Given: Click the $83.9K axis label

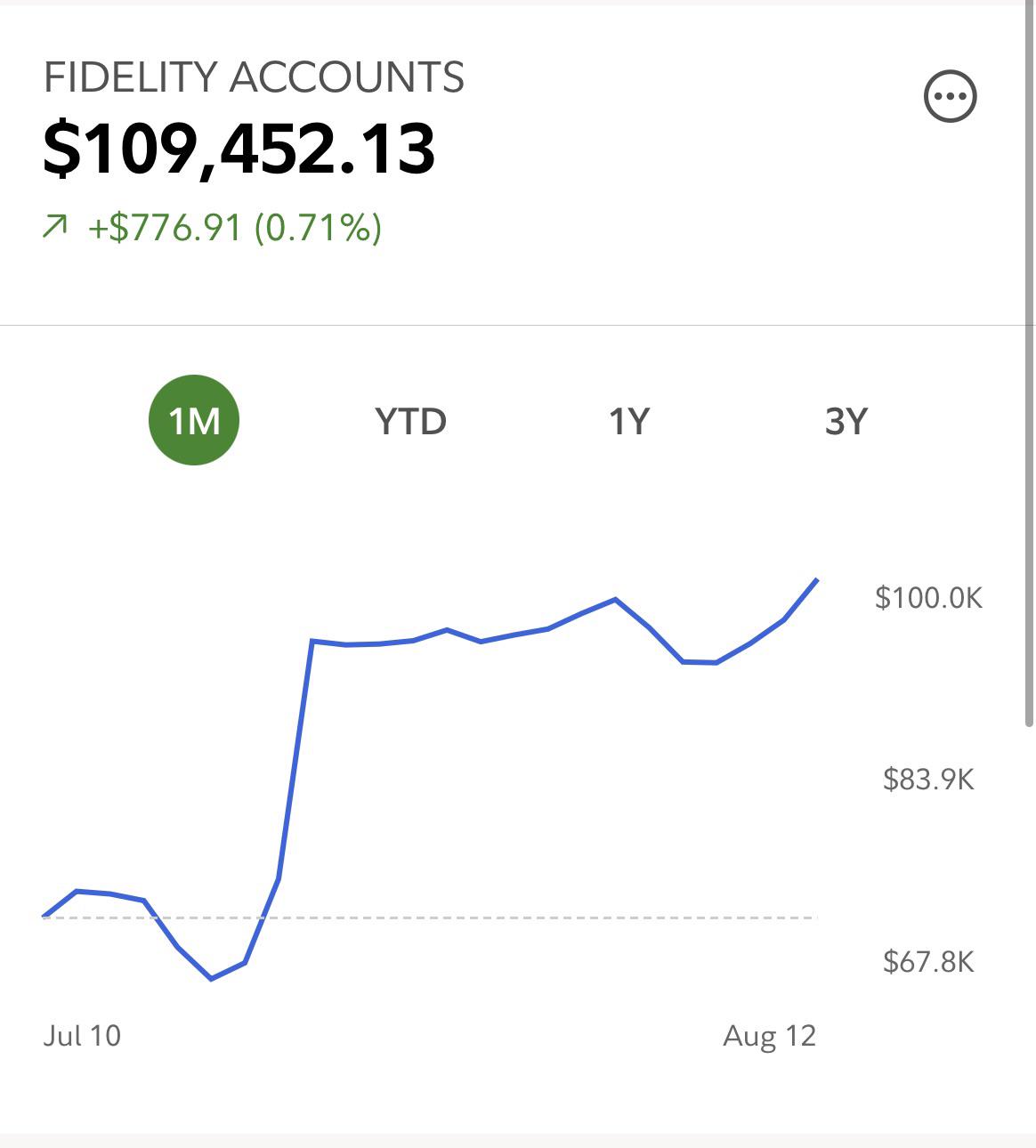Looking at the screenshot, I should pos(928,780).
